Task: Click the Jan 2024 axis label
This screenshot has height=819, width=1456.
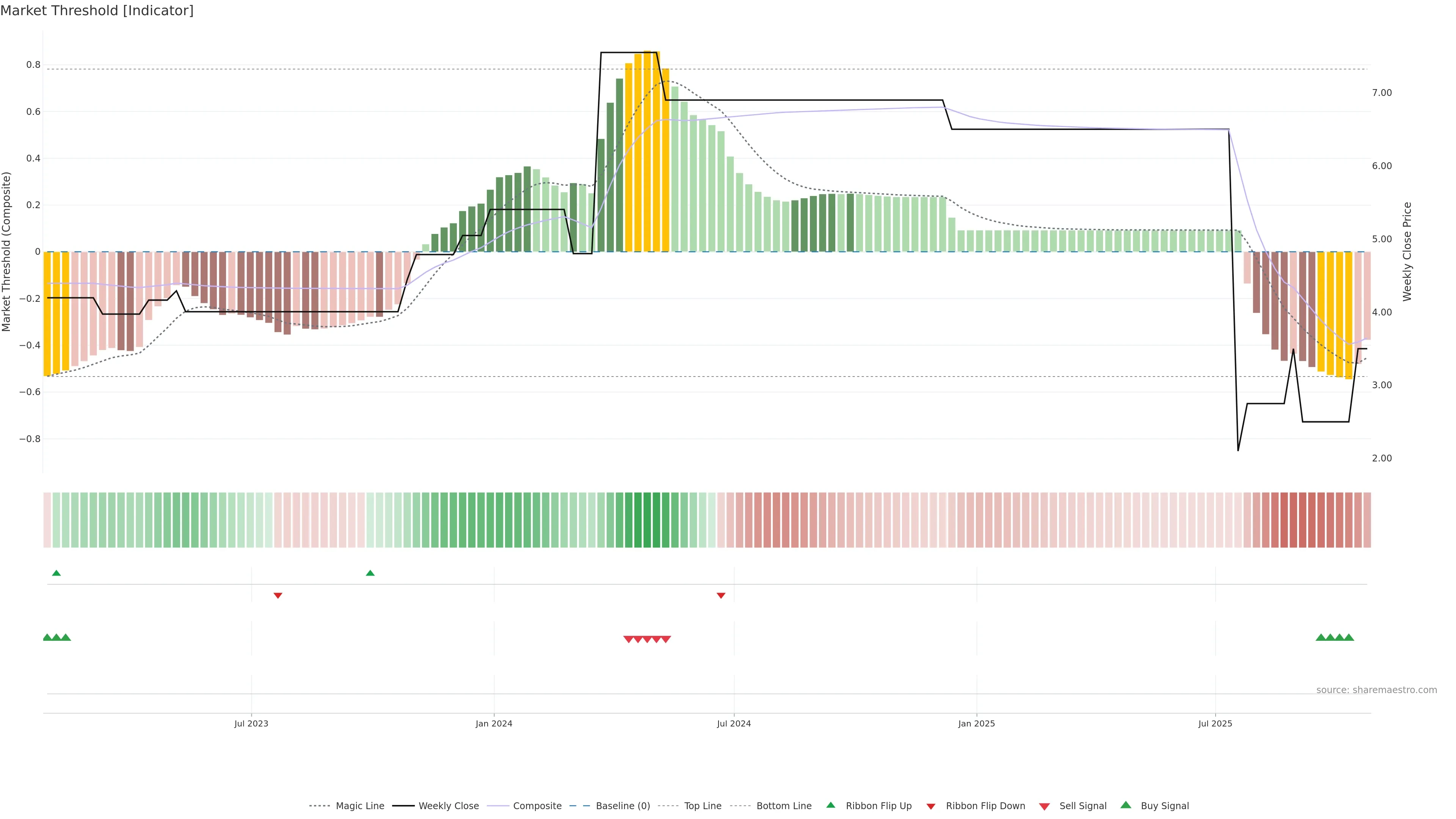Action: pyautogui.click(x=493, y=723)
